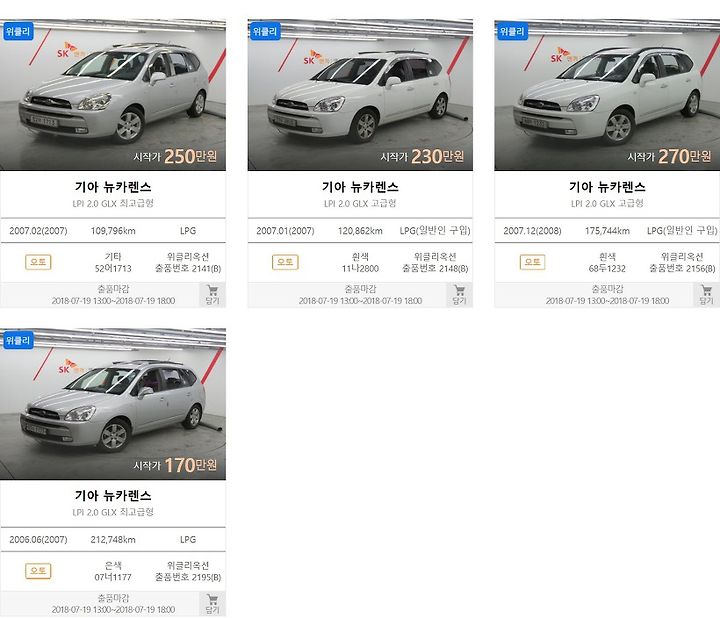
Task: Open the silver Carens photo priced 250만원
Action: coord(113,95)
